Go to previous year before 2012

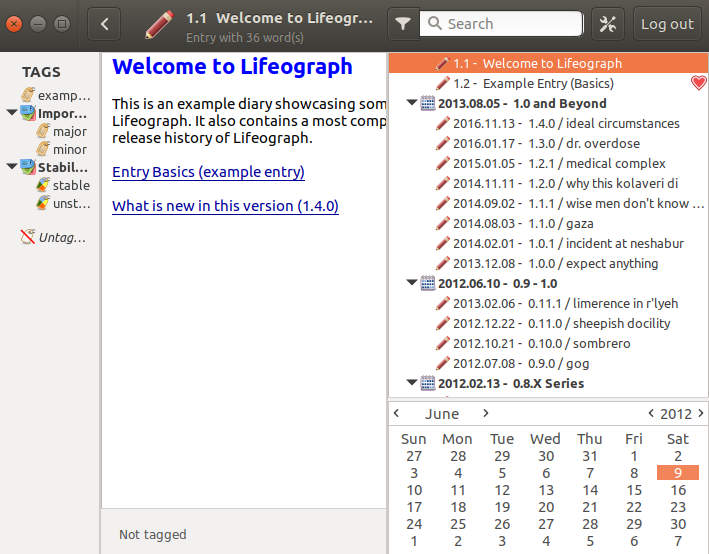[x=651, y=413]
